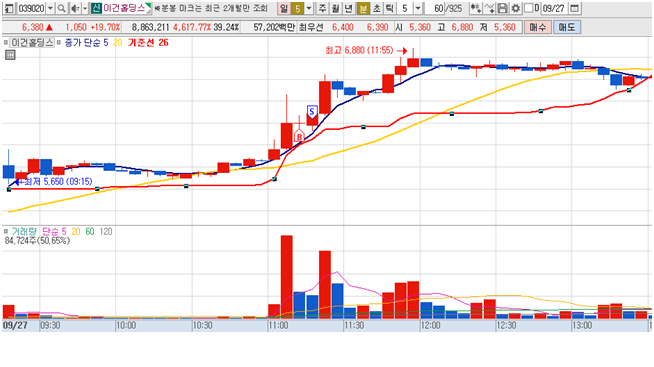Viewport: 654px width, 367px height.
Task: Click the stock code field 039020
Action: pos(32,8)
